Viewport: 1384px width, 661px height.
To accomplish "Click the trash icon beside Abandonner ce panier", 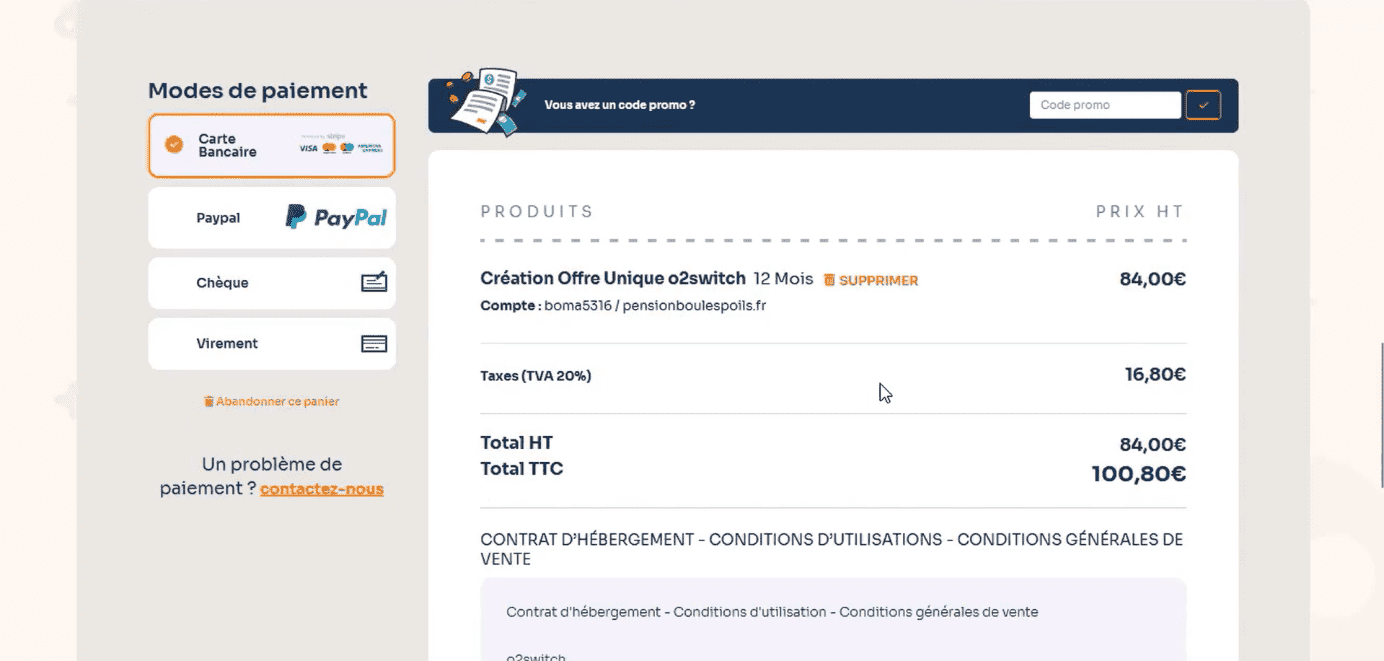I will [x=209, y=401].
